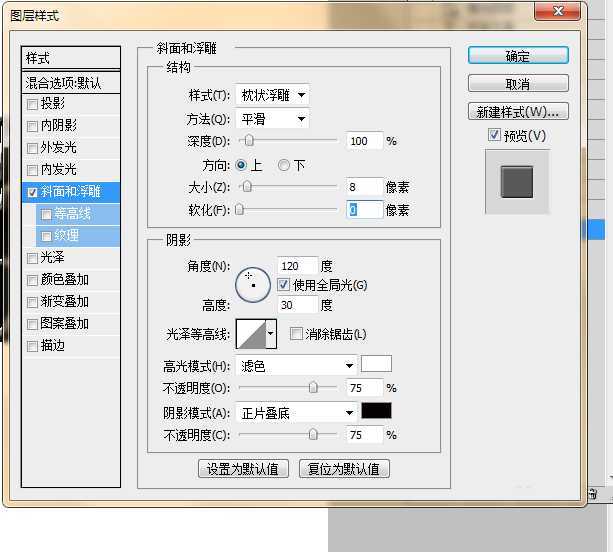The width and height of the screenshot is (613, 552).
Task: Select the 下 direction radio button
Action: tap(284, 165)
